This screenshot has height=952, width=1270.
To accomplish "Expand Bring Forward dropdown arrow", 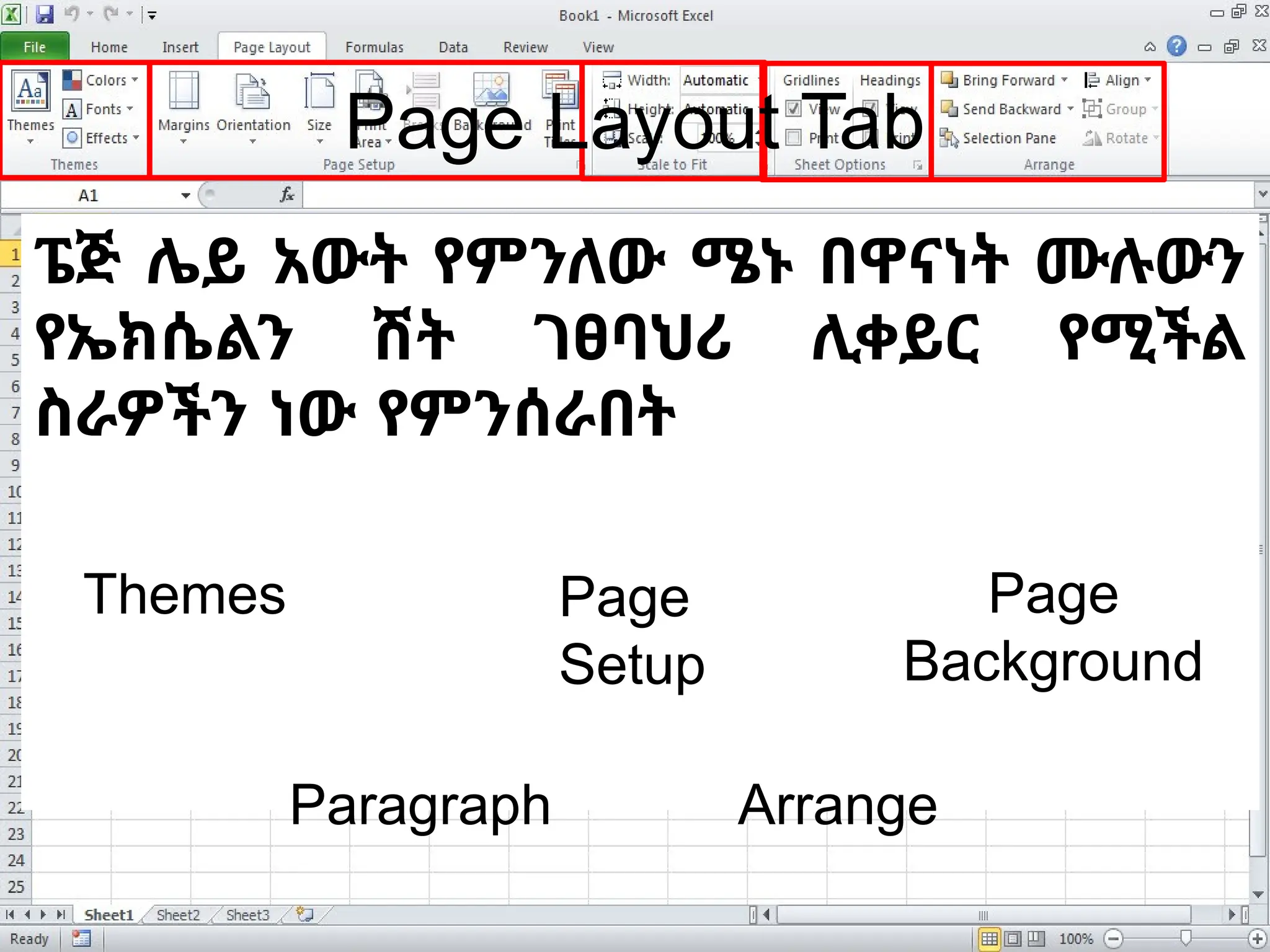I will click(x=1065, y=80).
